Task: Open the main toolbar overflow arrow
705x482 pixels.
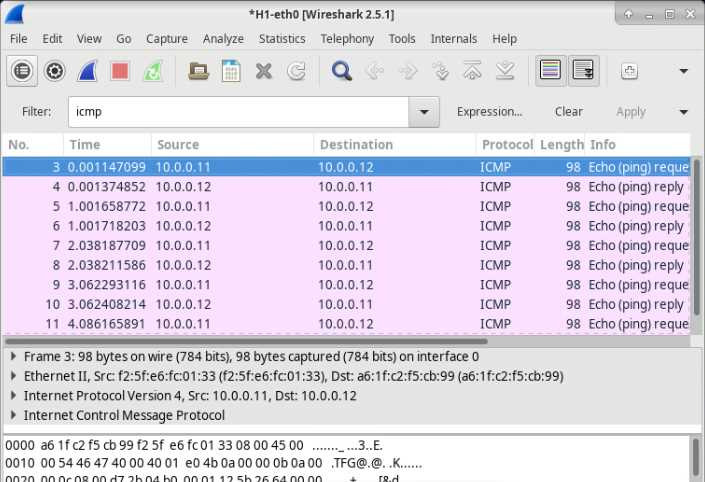Action: (x=683, y=71)
